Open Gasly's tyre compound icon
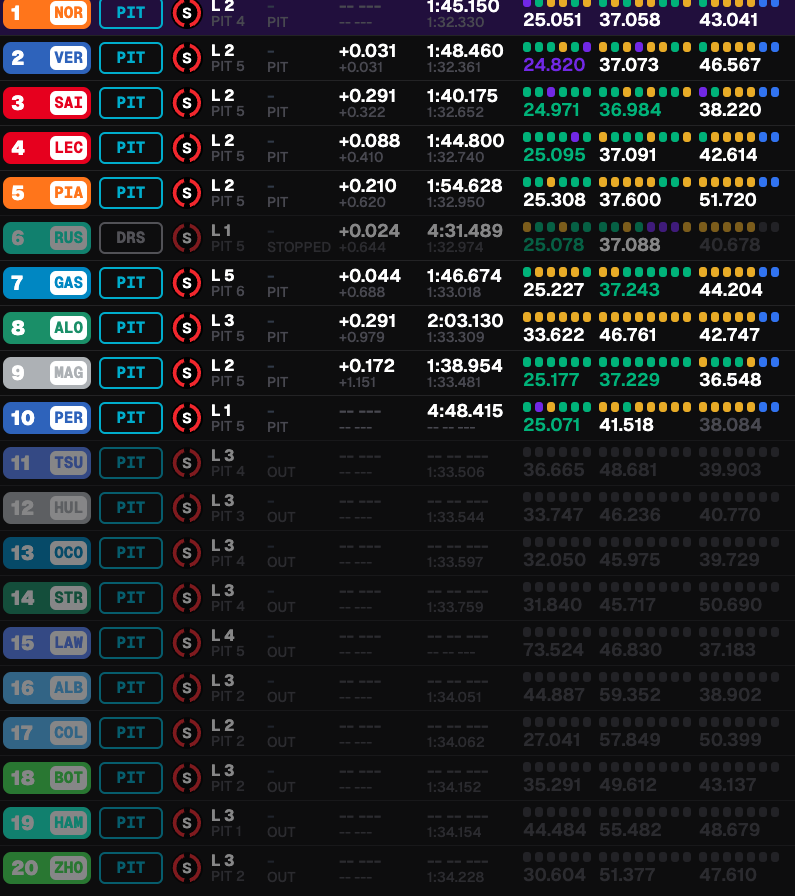This screenshot has width=795, height=896. click(x=186, y=283)
